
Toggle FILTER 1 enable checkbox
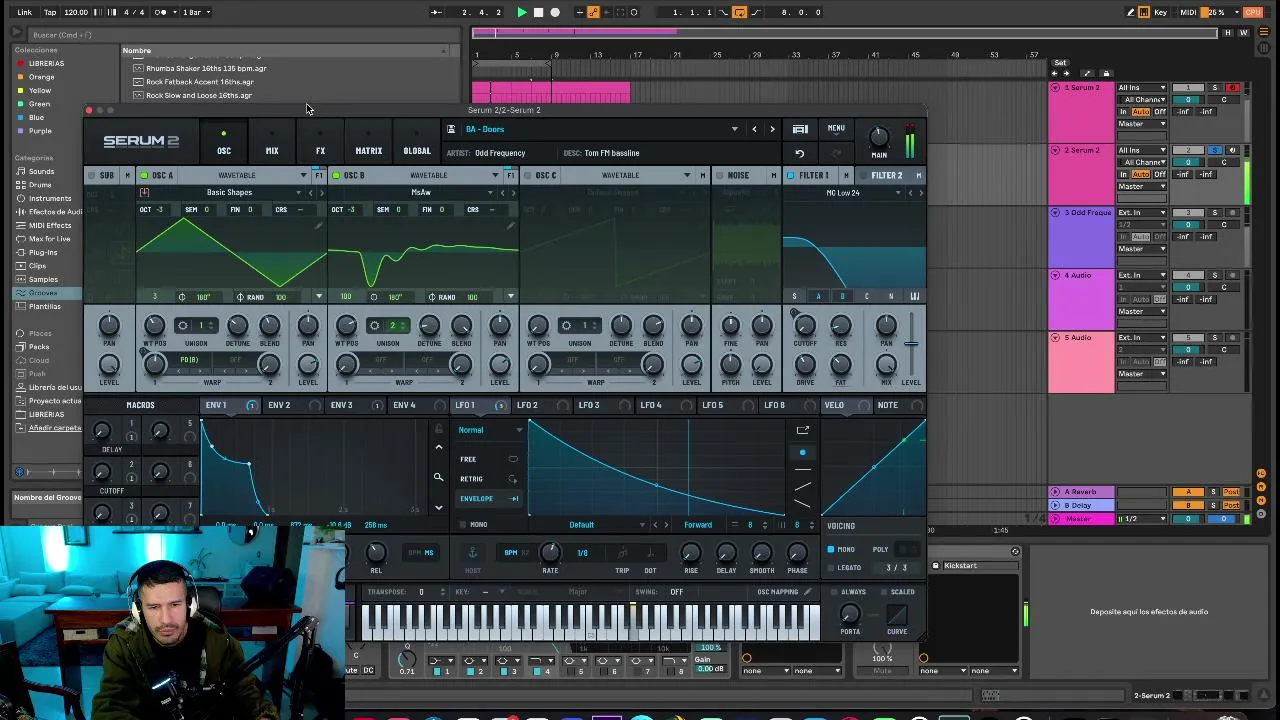pos(790,175)
